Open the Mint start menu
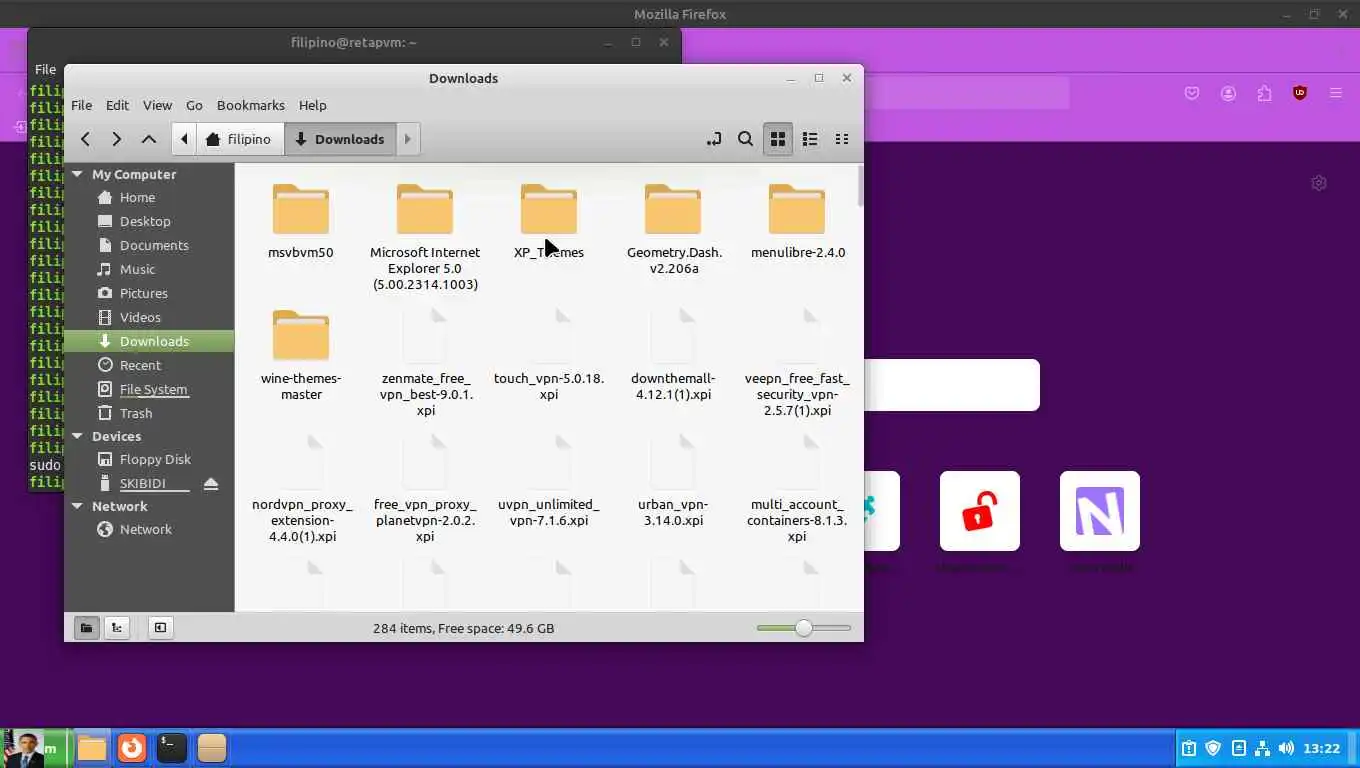 [x=36, y=748]
